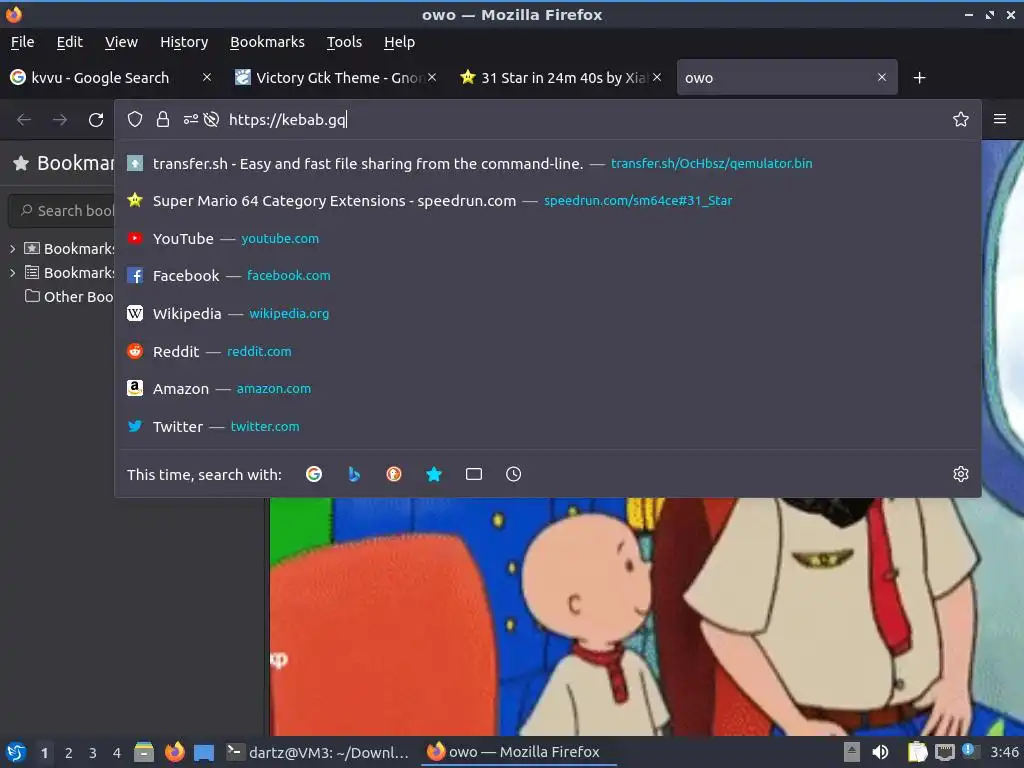Click the padlock site security icon
The image size is (1024, 768).
point(163,120)
